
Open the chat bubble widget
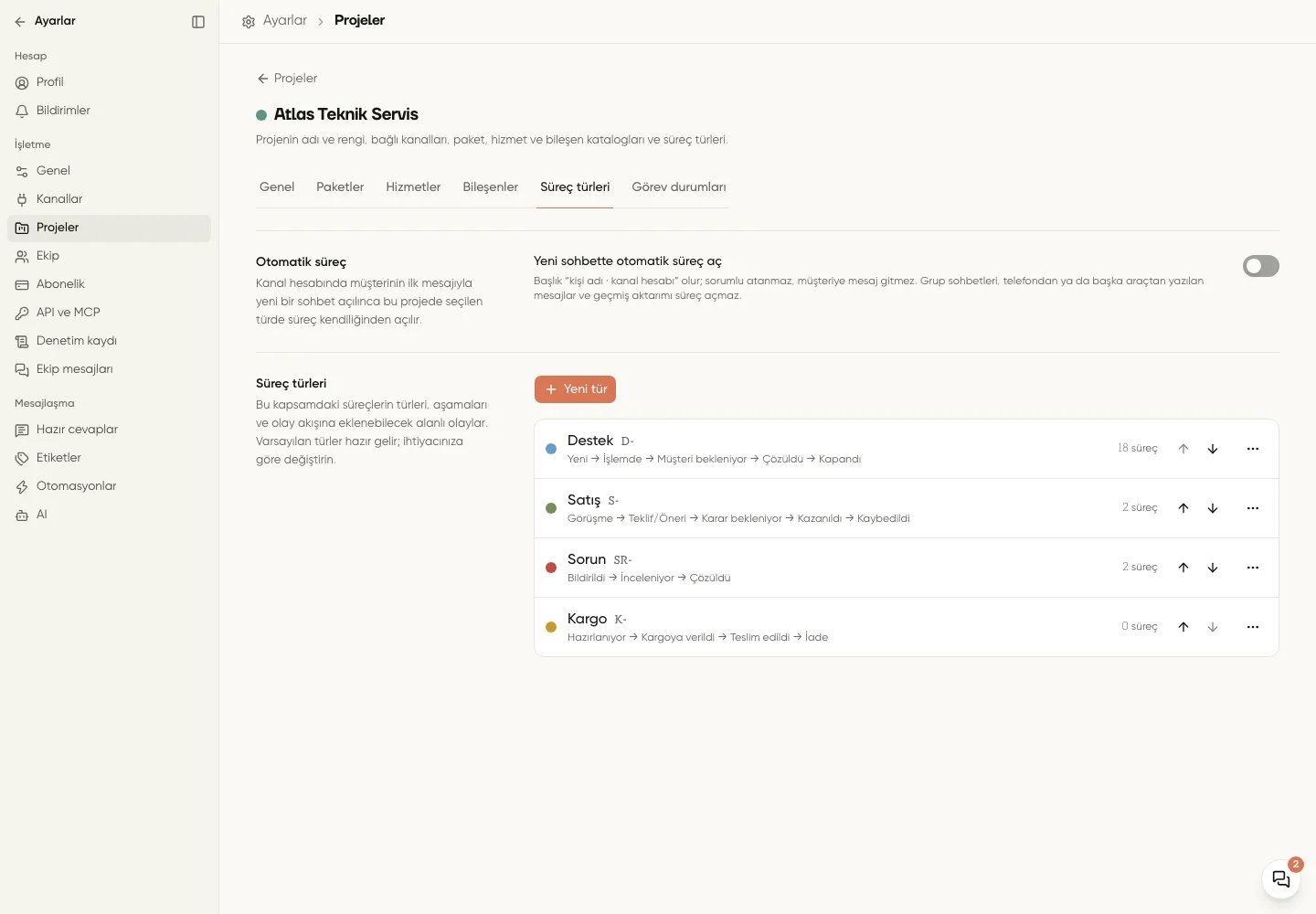[x=1281, y=879]
